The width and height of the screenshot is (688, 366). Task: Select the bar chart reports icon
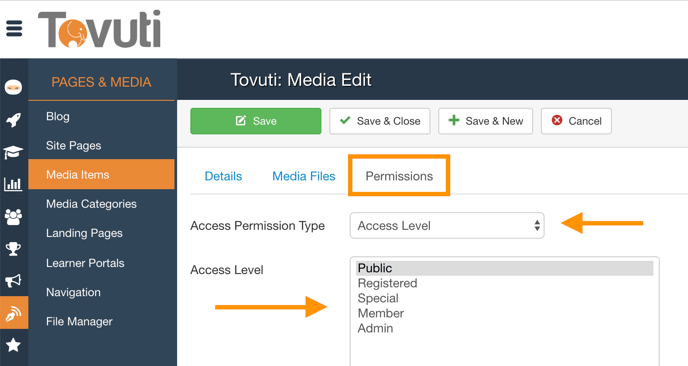click(x=13, y=184)
